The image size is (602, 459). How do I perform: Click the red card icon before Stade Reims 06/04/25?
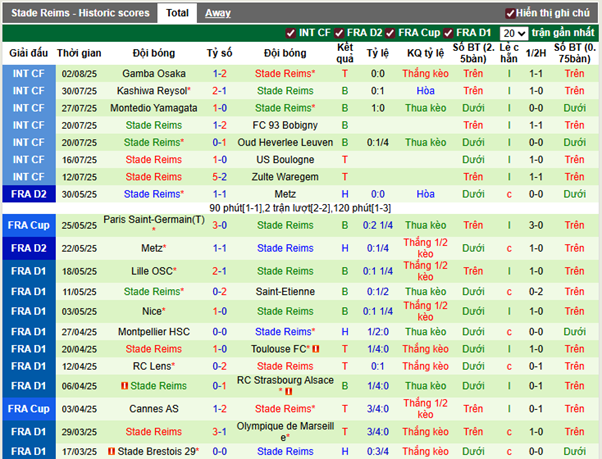(124, 385)
